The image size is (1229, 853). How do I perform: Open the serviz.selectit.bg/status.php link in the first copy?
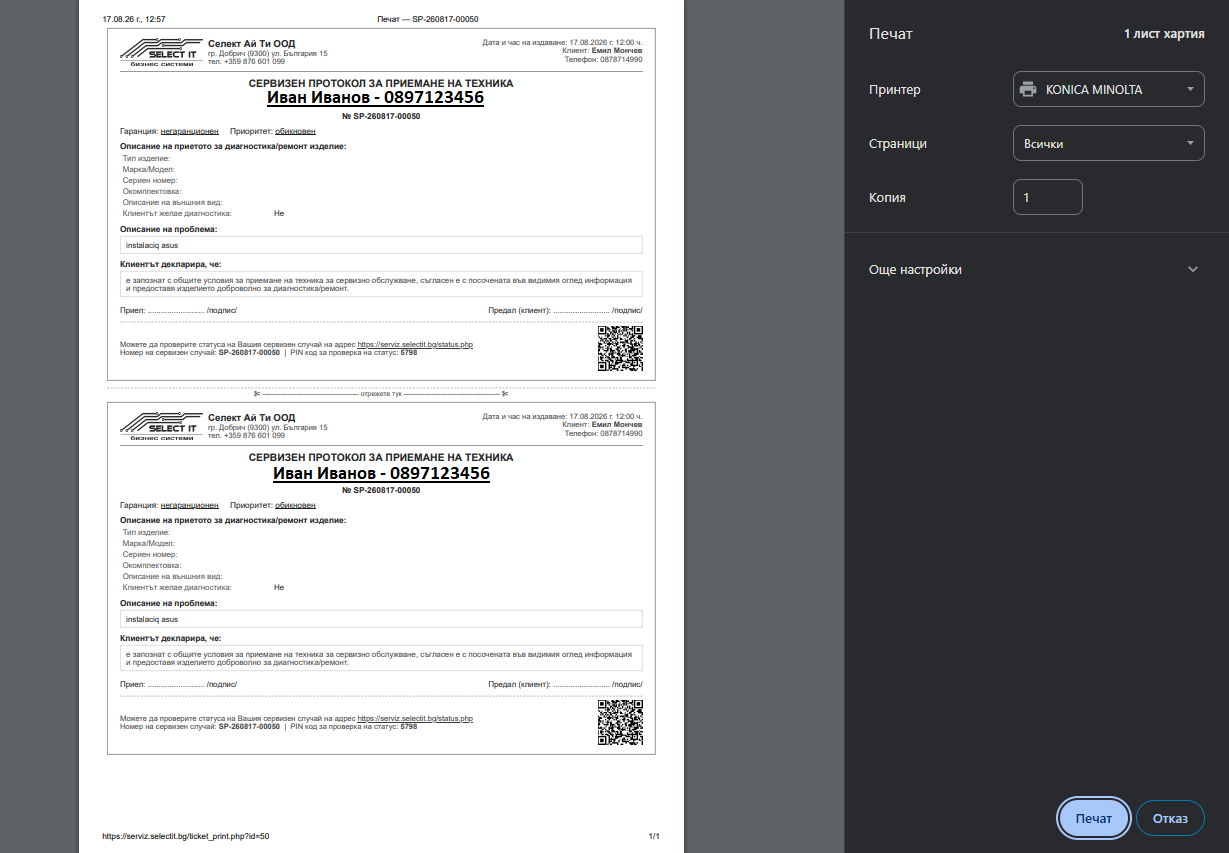point(415,344)
